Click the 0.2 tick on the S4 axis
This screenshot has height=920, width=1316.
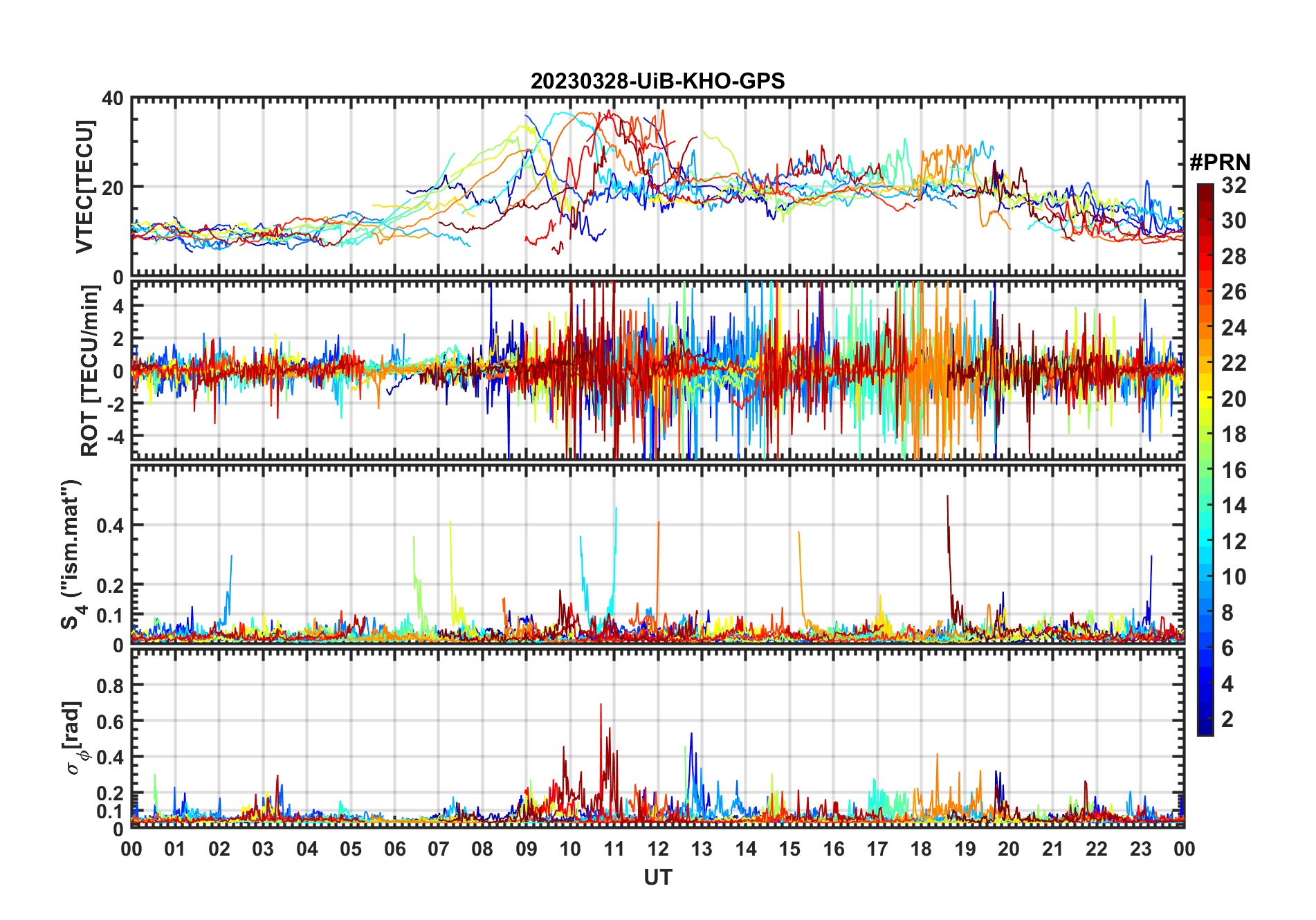tap(111, 585)
